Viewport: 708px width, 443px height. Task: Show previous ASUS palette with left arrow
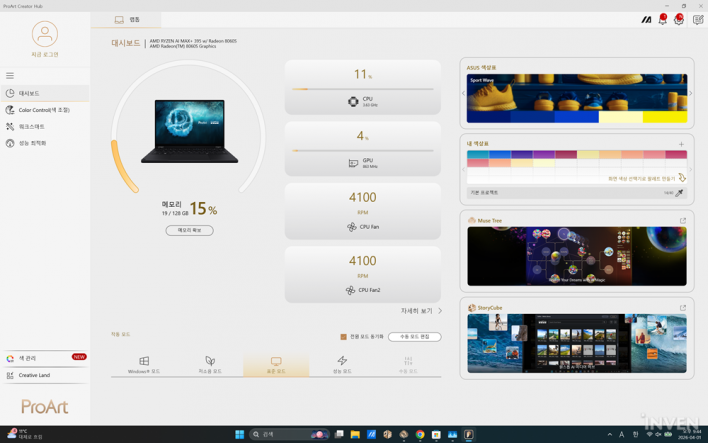click(463, 93)
